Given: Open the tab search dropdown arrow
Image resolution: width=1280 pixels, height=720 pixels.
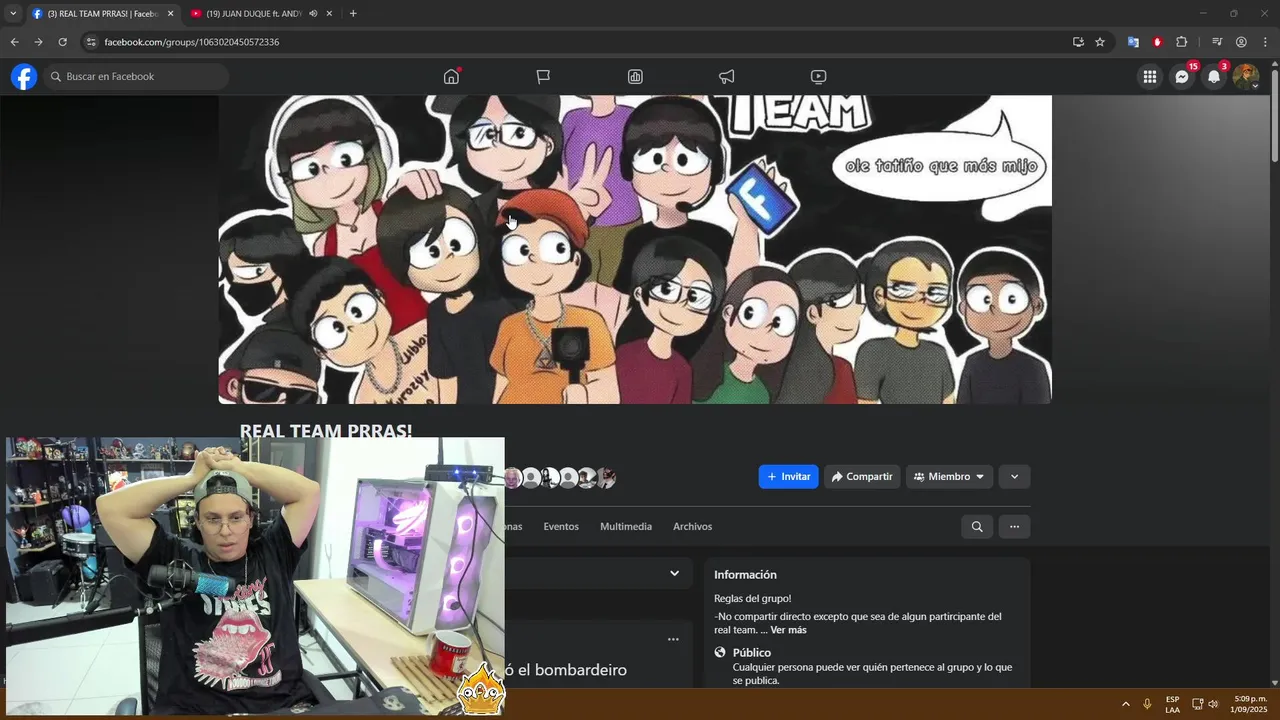Looking at the screenshot, I should click(13, 14).
